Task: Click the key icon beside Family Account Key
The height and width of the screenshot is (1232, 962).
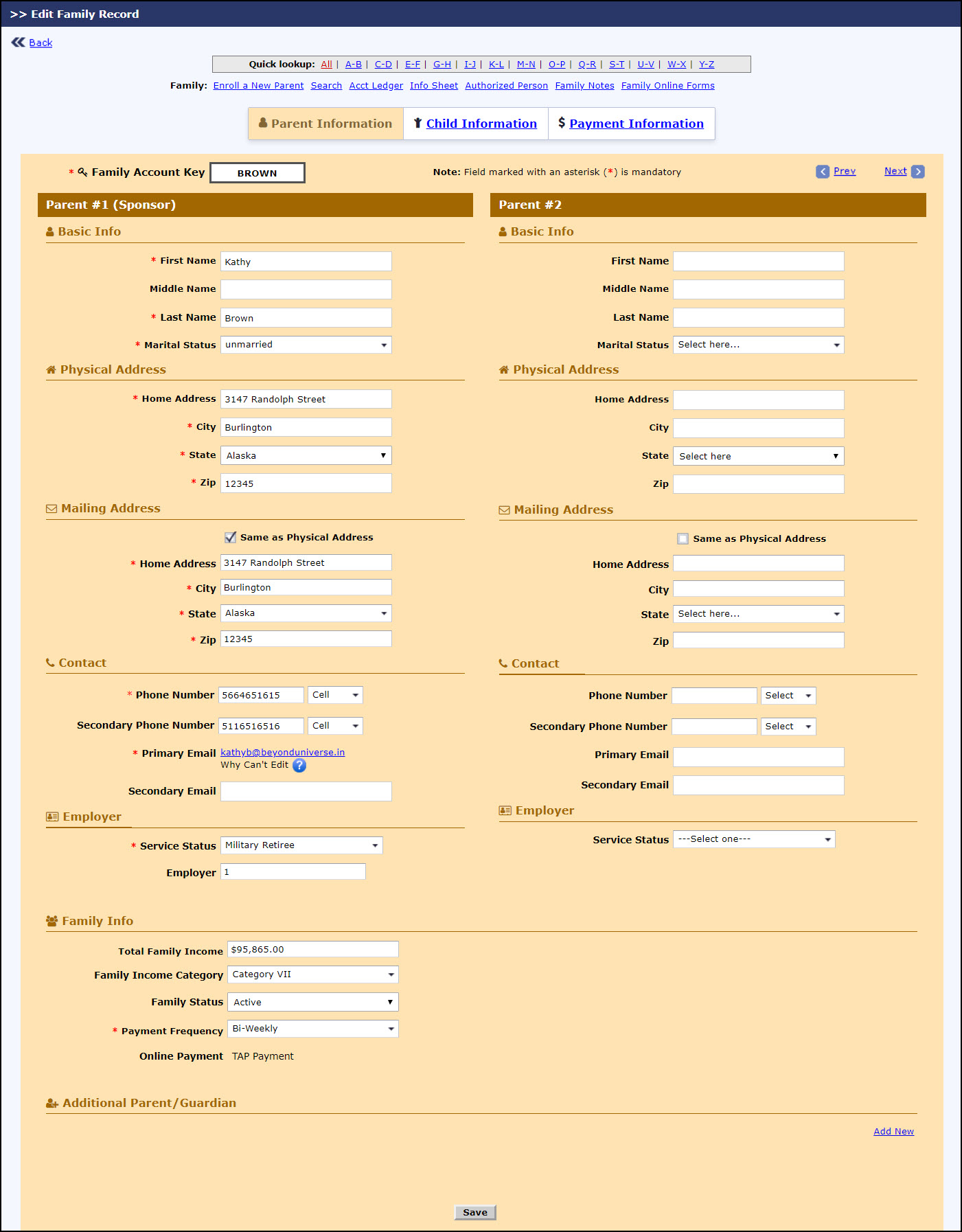Action: pyautogui.click(x=82, y=172)
